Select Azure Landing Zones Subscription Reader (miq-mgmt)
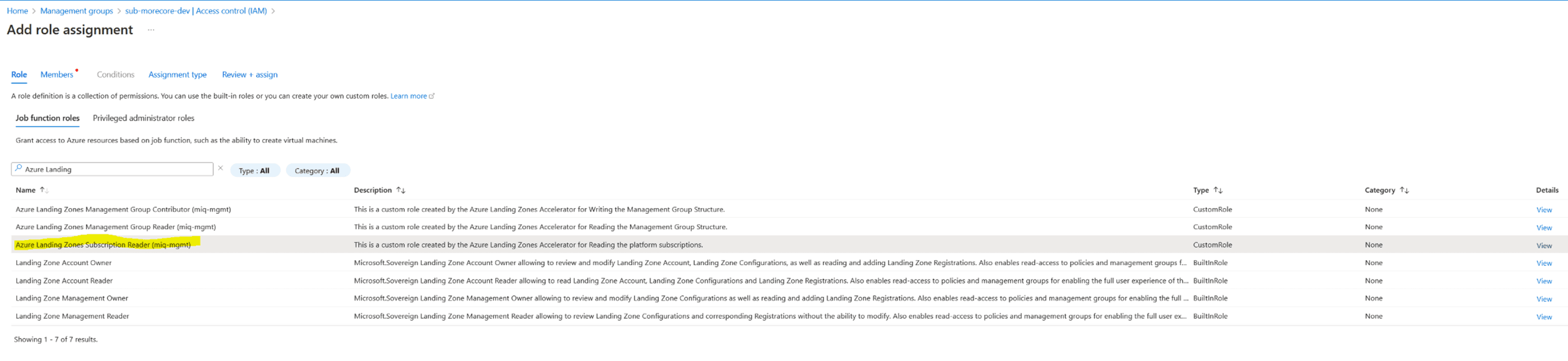 103,245
